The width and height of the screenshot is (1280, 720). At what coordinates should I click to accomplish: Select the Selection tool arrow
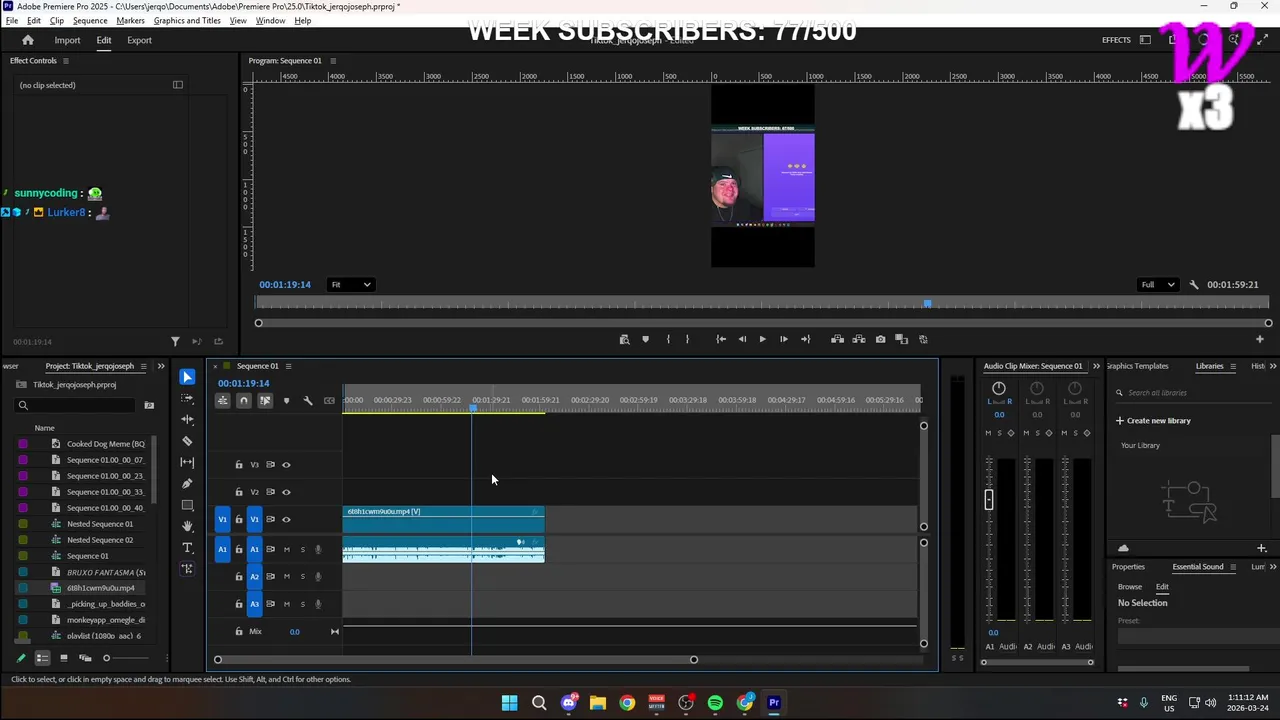(x=187, y=377)
